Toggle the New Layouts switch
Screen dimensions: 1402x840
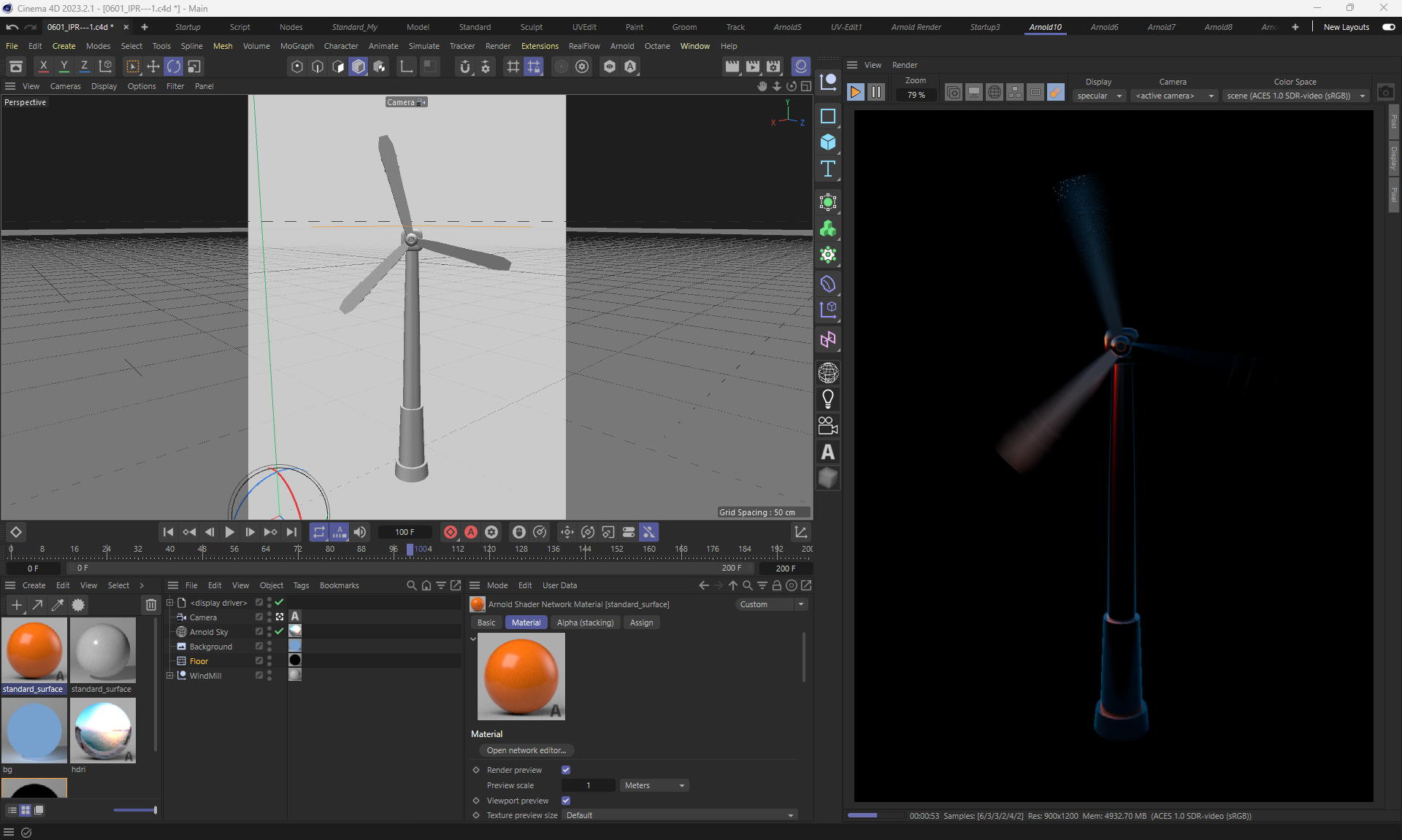(1388, 27)
